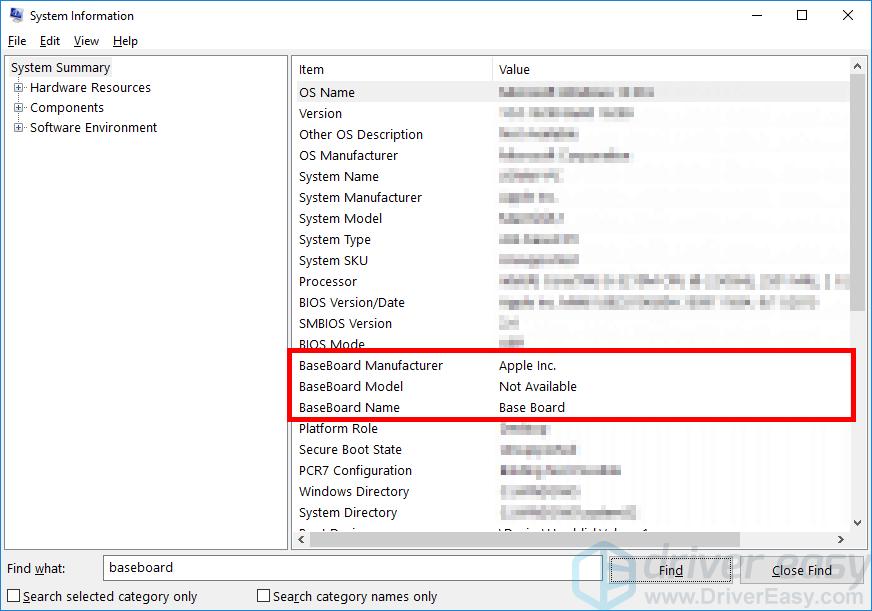This screenshot has width=872, height=611.
Task: Click the left scroll arrow on the horizontal scrollbar
Action: [x=301, y=539]
